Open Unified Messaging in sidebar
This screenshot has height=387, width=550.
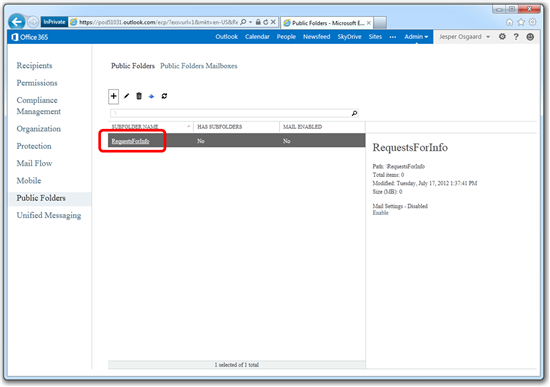[49, 215]
